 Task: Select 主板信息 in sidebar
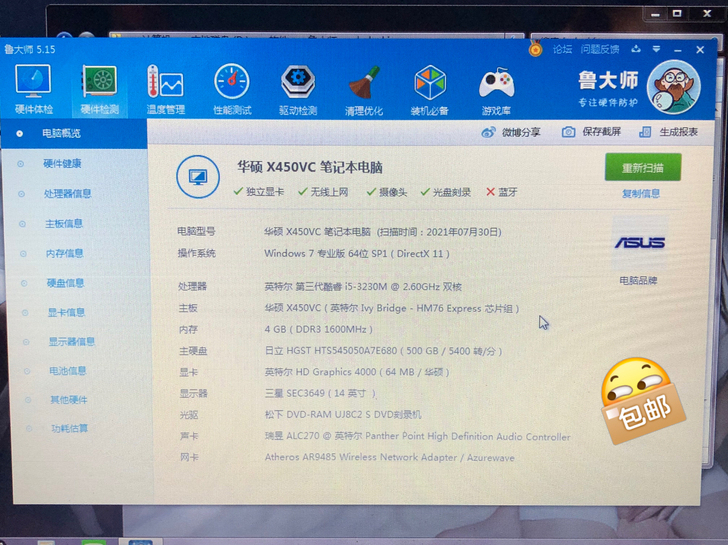tap(64, 224)
